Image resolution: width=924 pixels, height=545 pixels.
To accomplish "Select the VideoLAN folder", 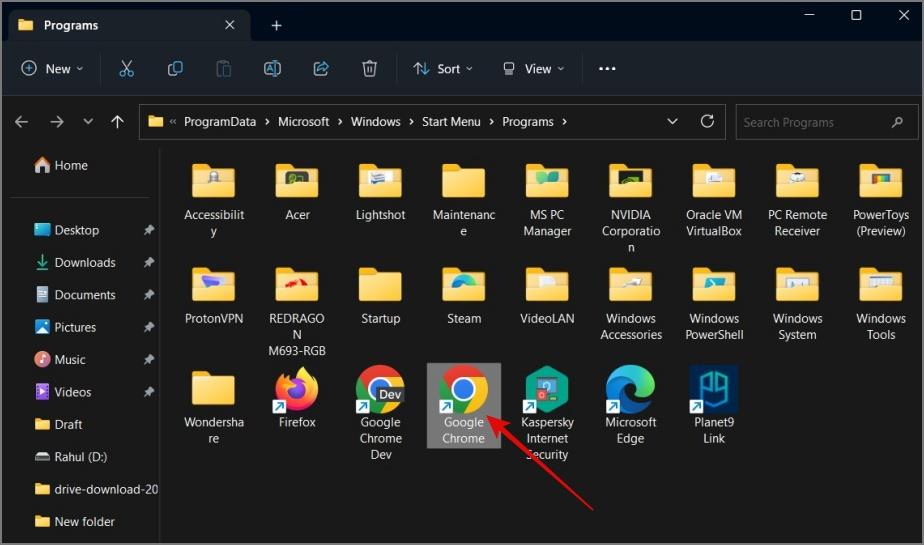I will (547, 296).
